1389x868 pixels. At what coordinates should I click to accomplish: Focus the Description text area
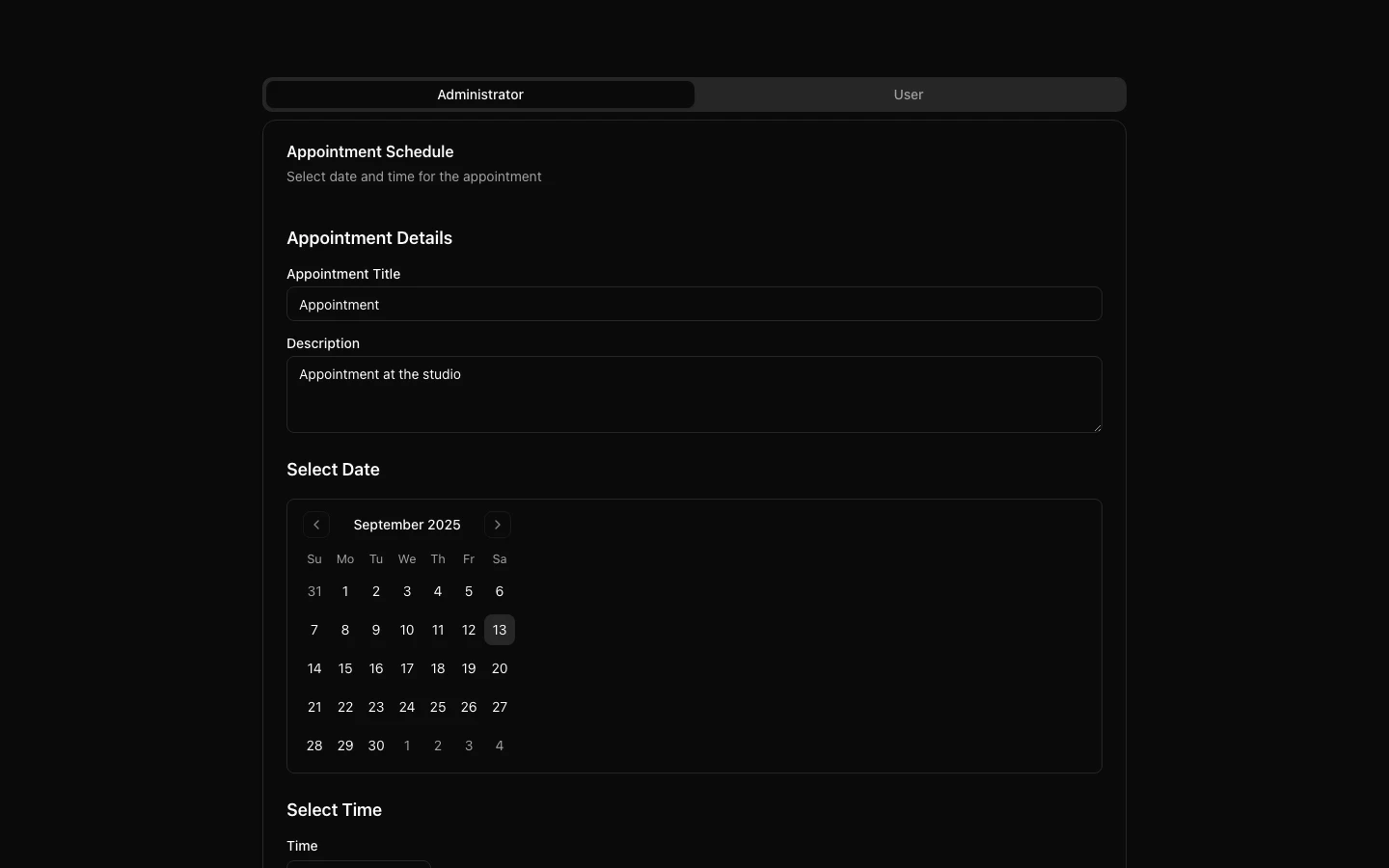(694, 394)
